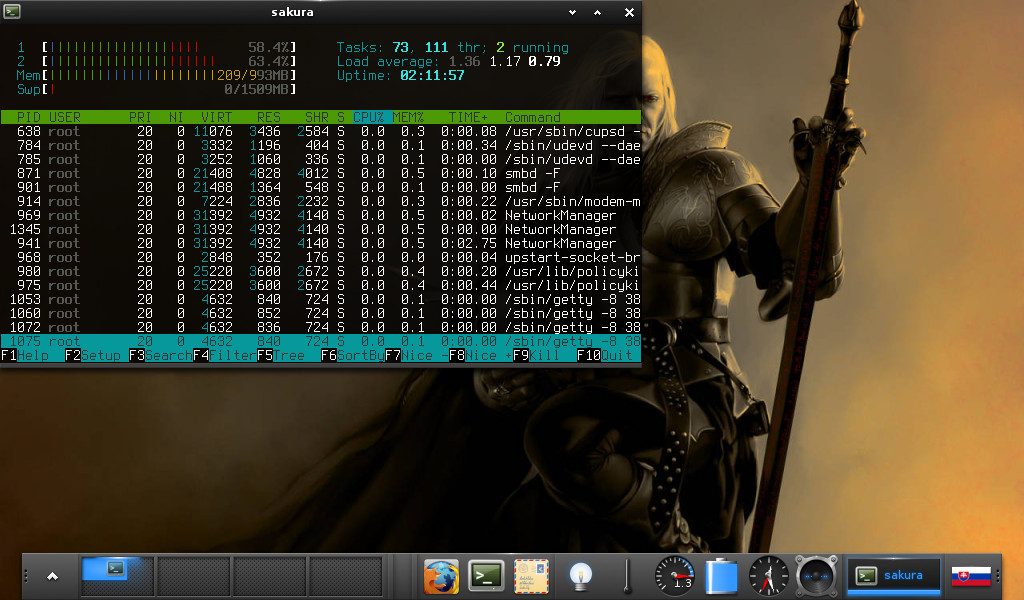Sort processes by the PID column header
The width and height of the screenshot is (1024, 600).
29,118
